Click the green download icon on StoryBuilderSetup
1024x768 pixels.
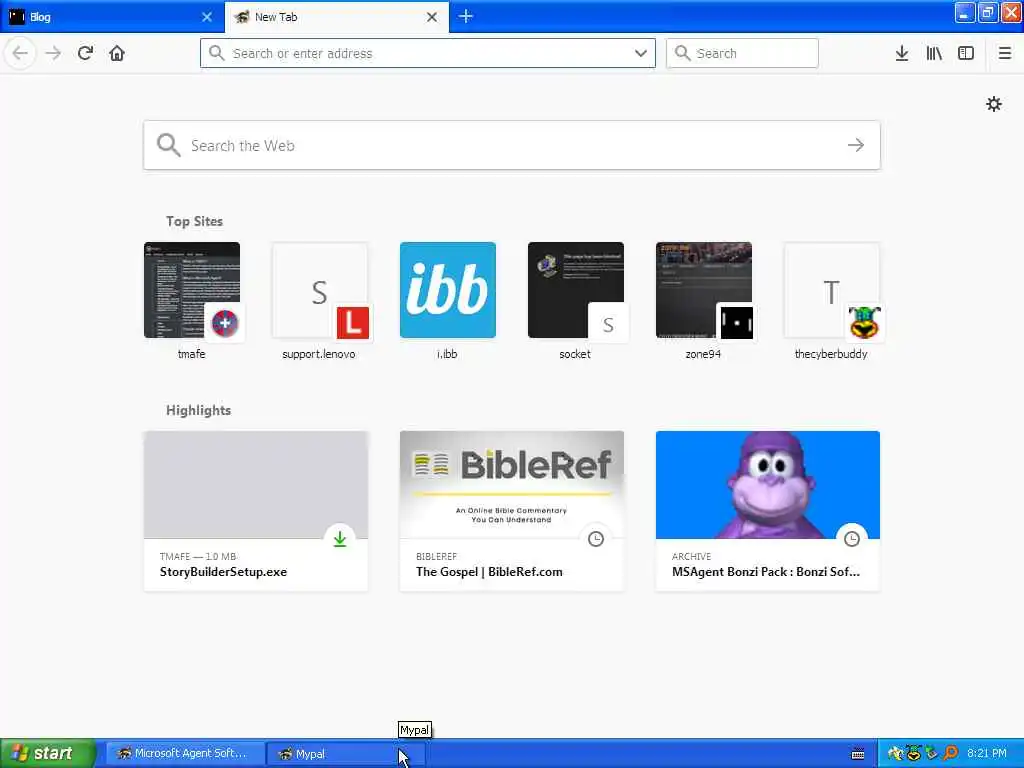point(340,539)
